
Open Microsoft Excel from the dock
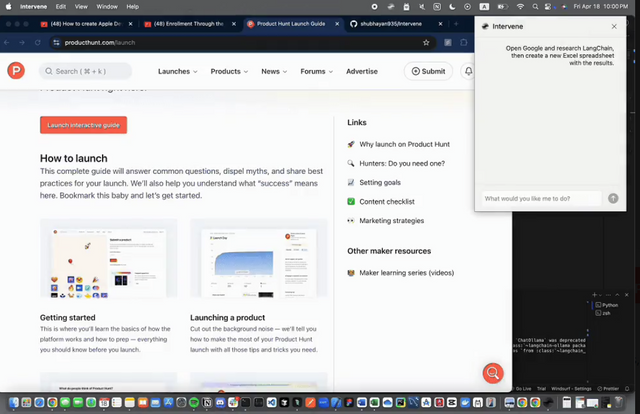[x=374, y=403]
